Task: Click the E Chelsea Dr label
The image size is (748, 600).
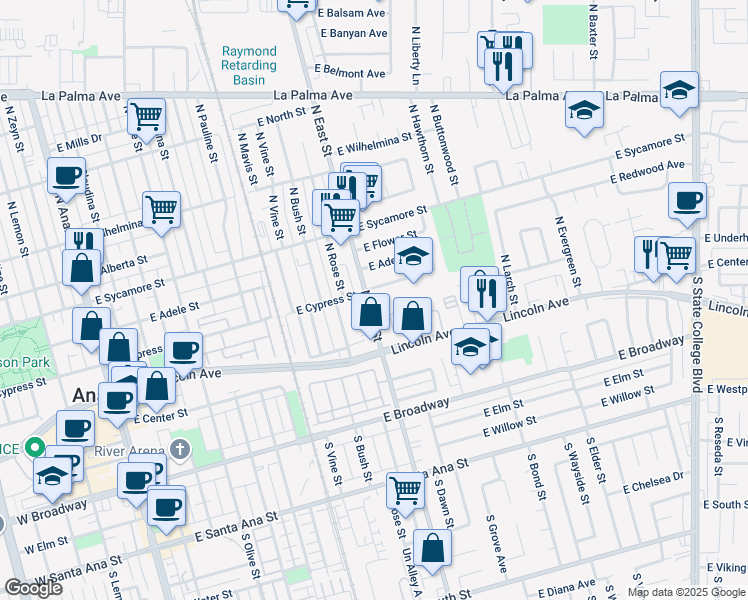Action: (653, 483)
